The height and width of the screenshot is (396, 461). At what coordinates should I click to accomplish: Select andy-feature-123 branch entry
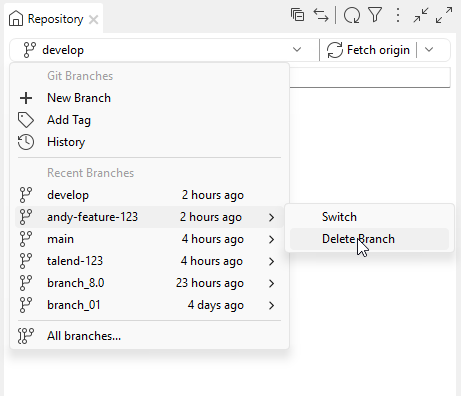pos(149,217)
